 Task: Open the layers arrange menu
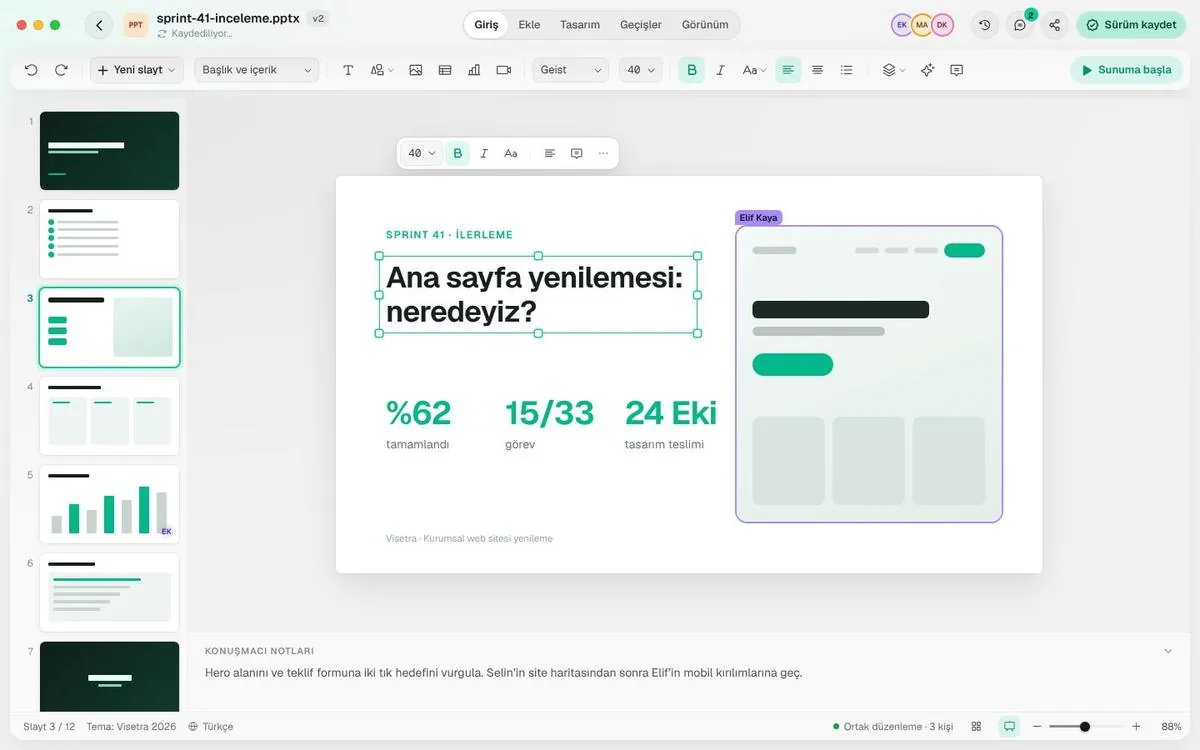[x=893, y=70]
